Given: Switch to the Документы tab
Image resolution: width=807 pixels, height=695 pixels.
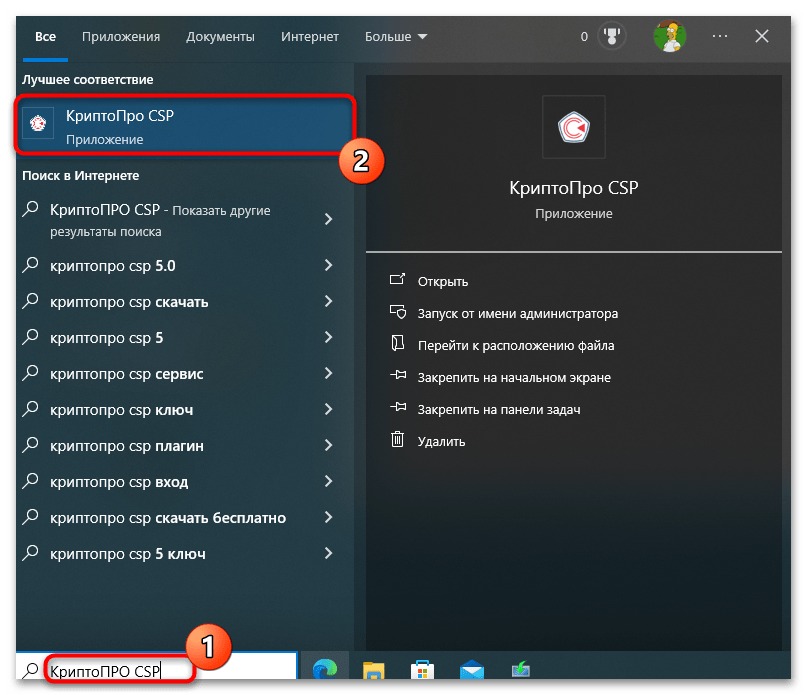Looking at the screenshot, I should (220, 37).
